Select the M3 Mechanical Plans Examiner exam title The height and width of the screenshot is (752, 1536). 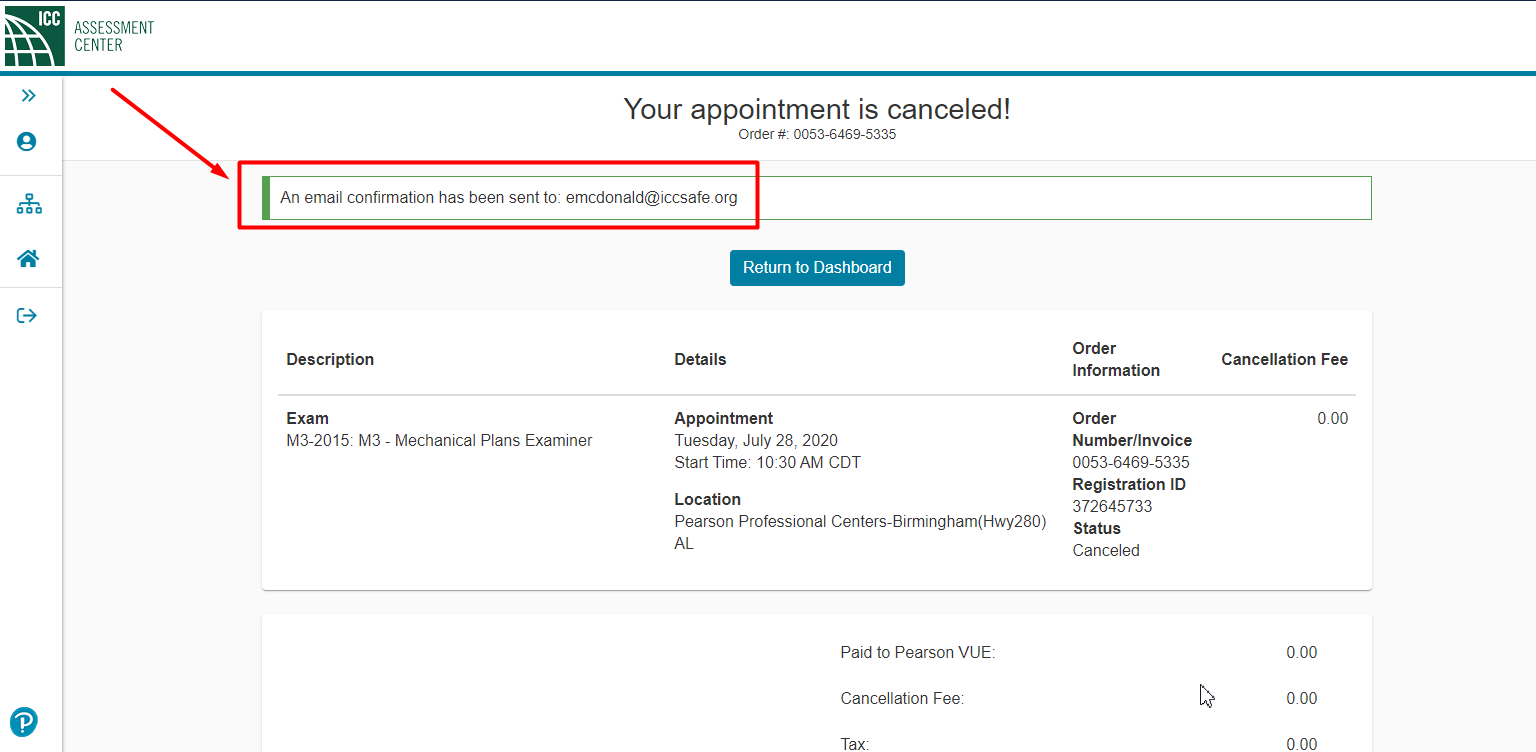[439, 440]
